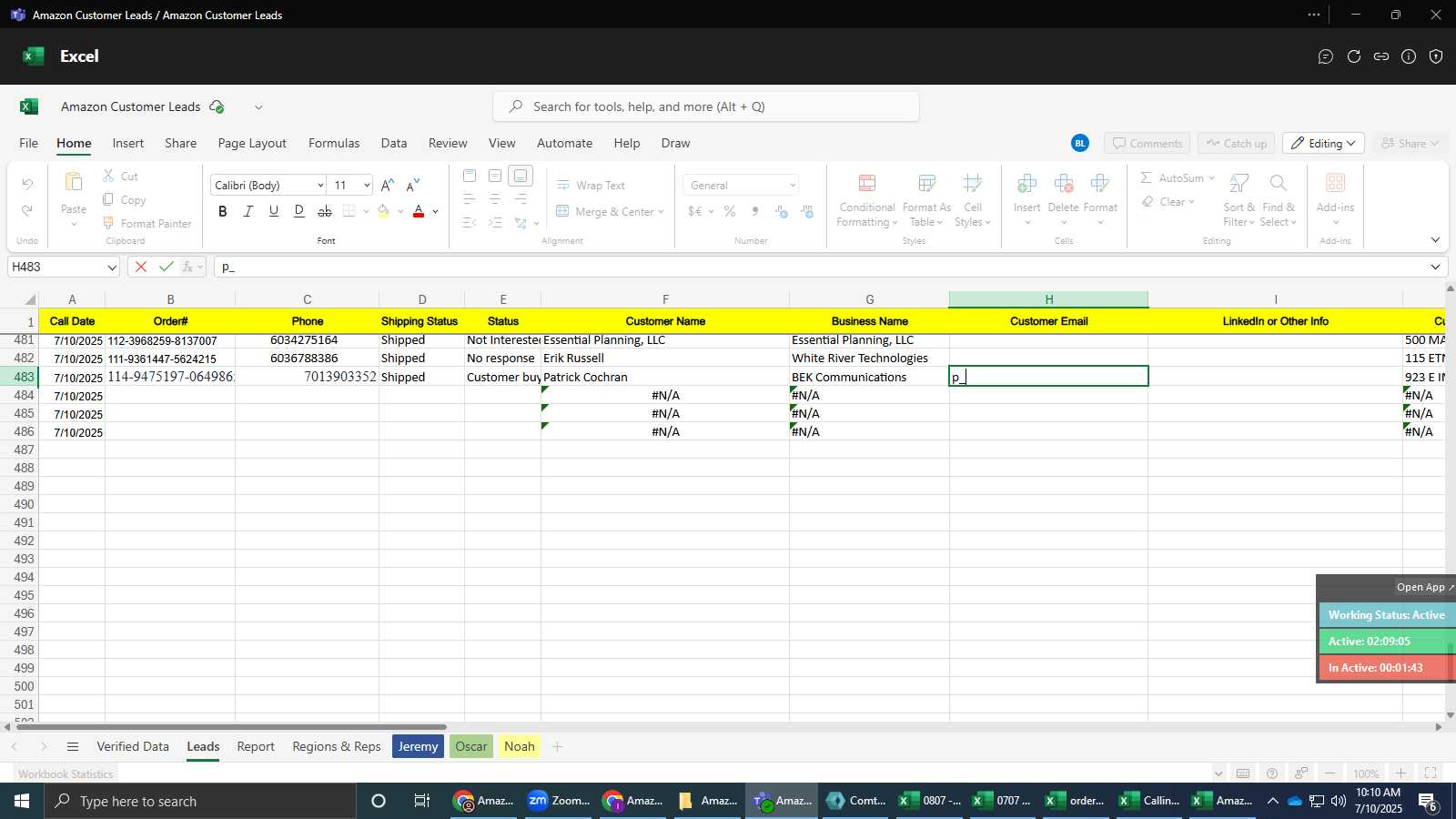Click the Copy icon
This screenshot has height=819, width=1456.
tap(124, 199)
